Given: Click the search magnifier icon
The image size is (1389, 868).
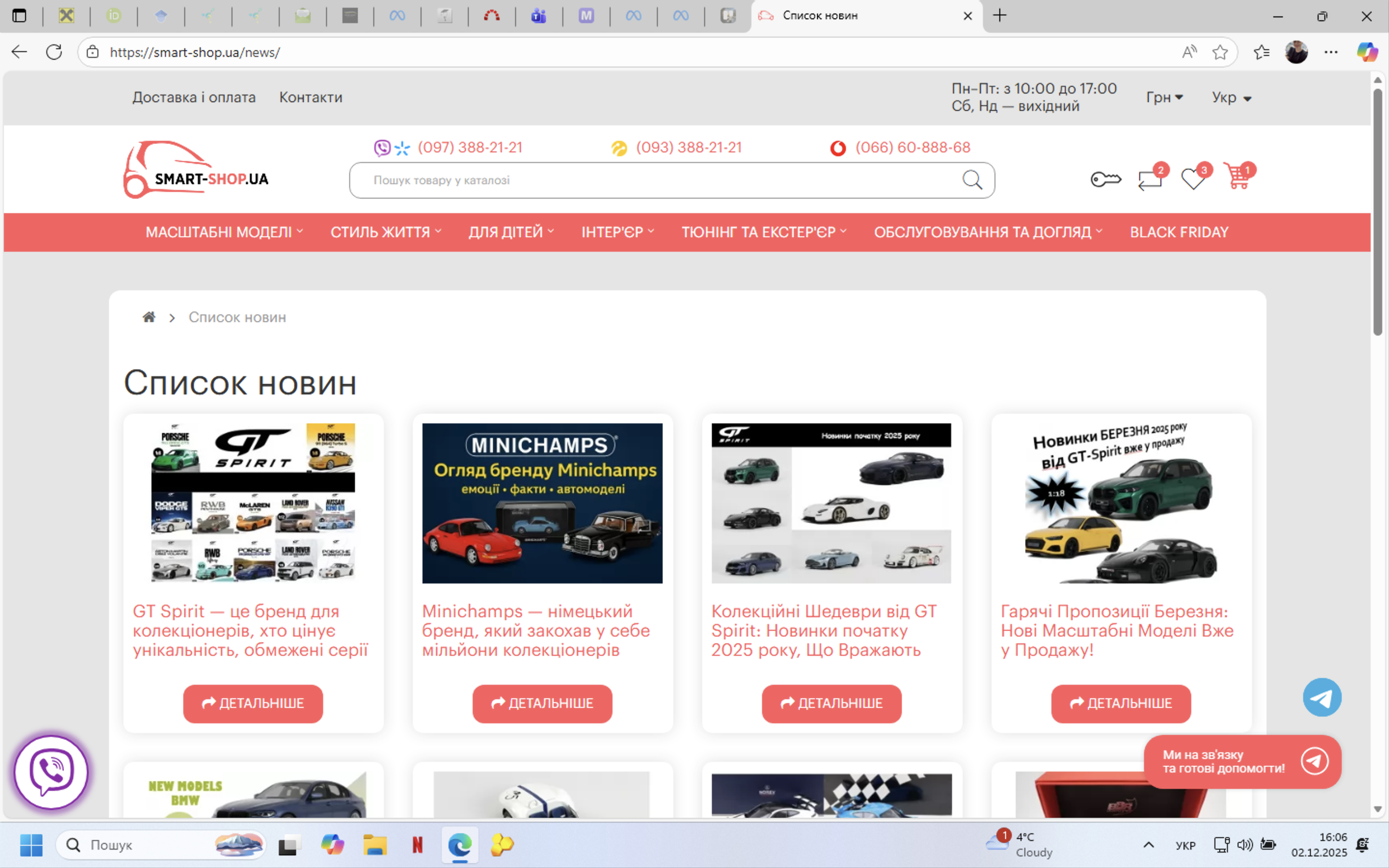Looking at the screenshot, I should 972,180.
